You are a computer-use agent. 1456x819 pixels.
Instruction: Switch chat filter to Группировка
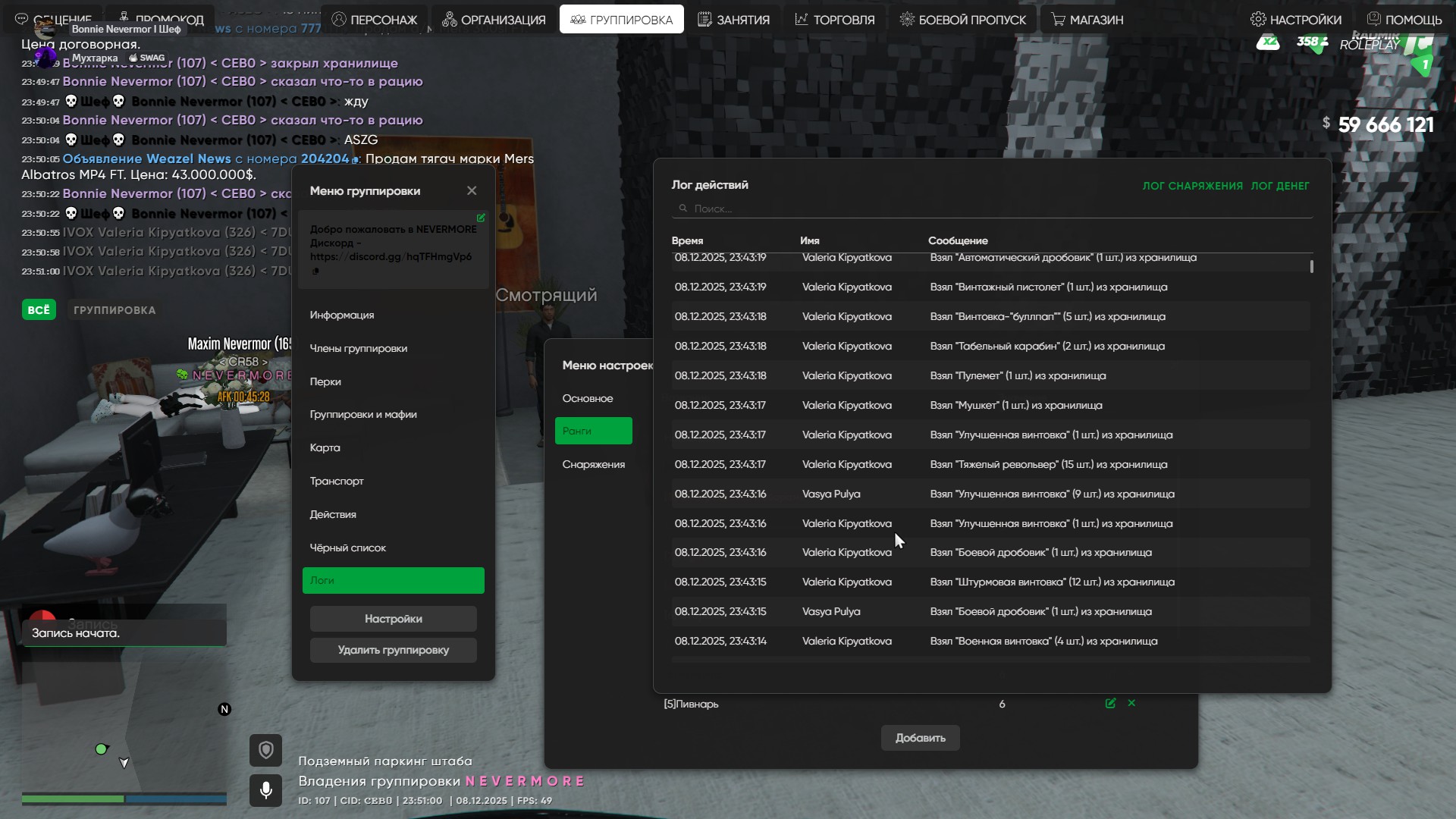click(115, 310)
